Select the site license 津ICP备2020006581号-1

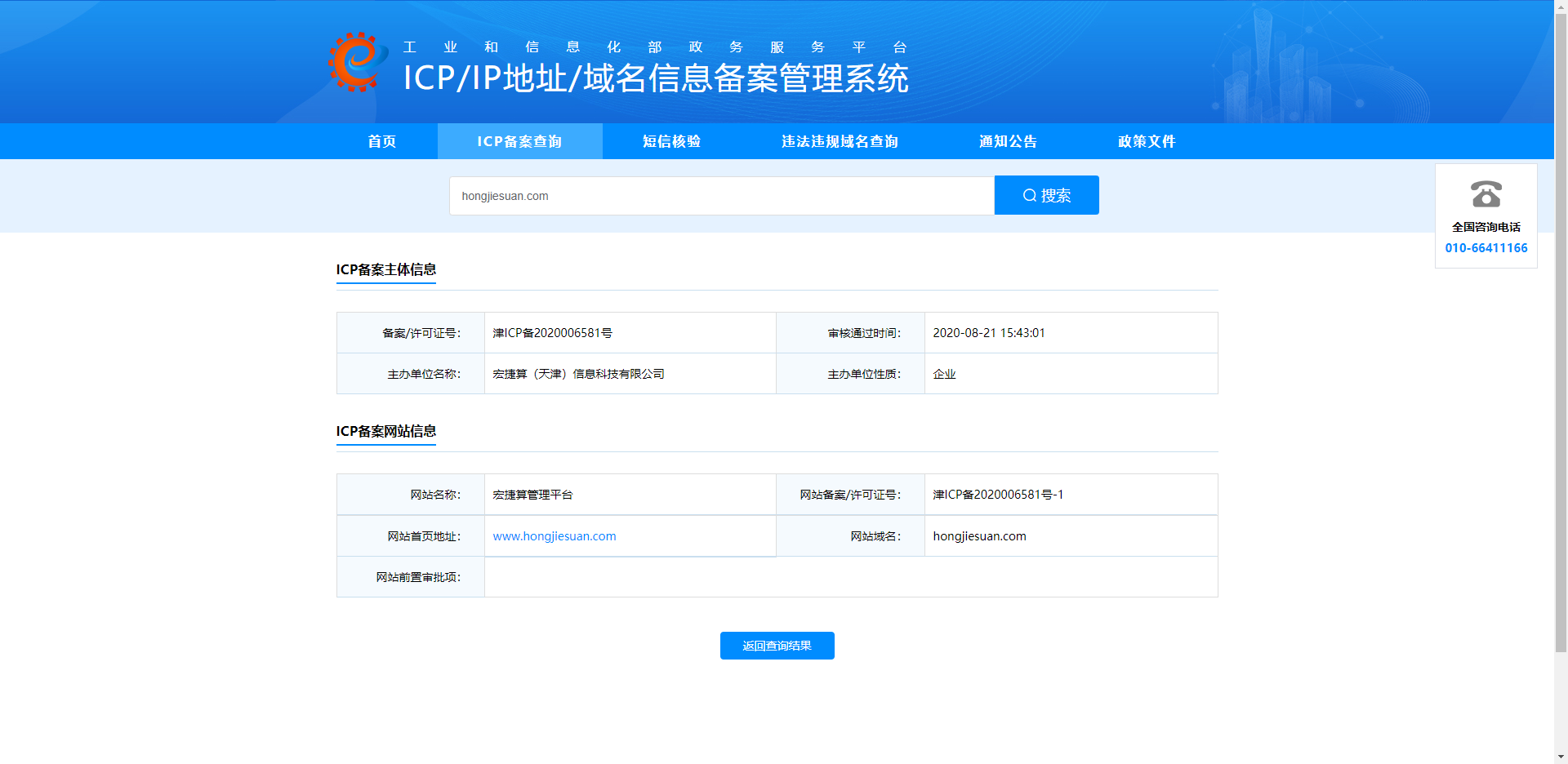click(998, 495)
